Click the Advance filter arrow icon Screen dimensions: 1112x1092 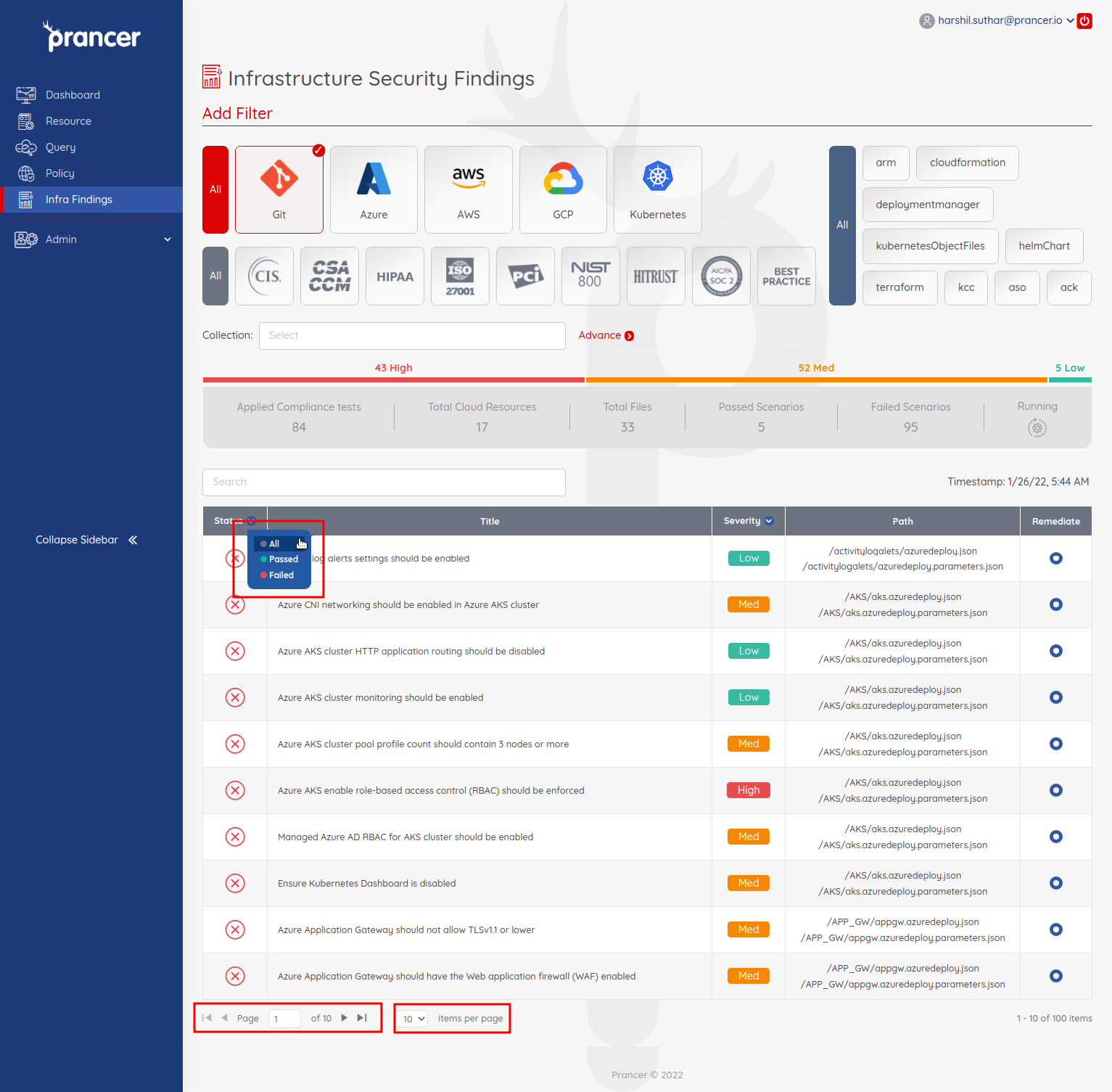pos(630,336)
